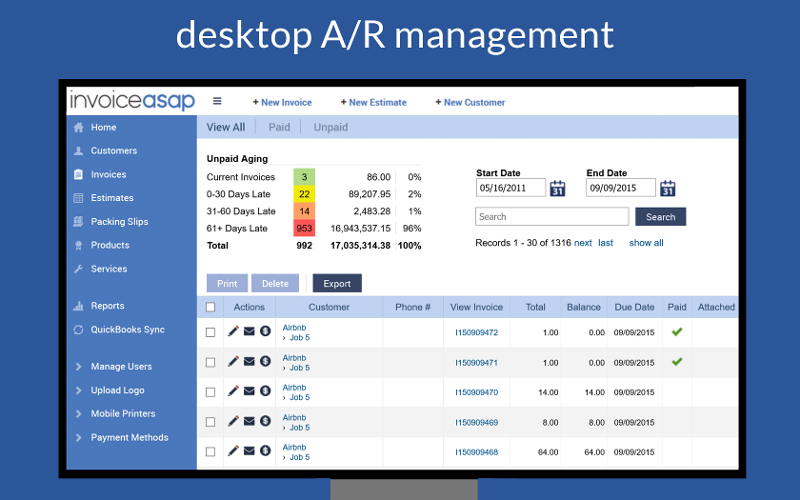Click pencil edit icon for invoice I150909472
The width and height of the screenshot is (800, 500).
point(233,332)
